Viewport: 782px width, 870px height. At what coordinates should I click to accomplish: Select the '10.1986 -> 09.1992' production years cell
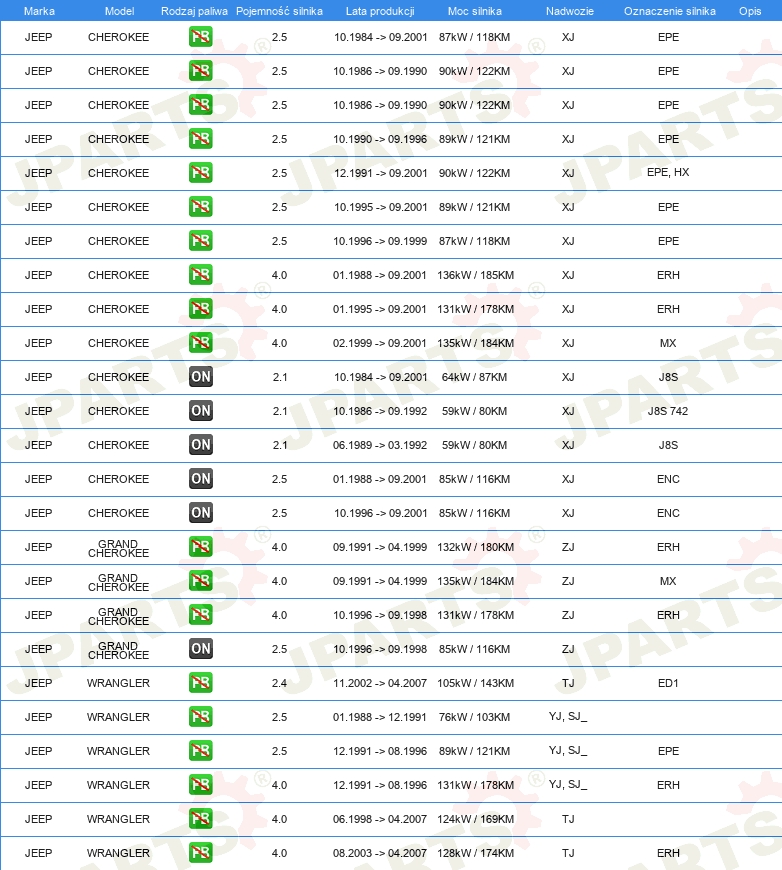tap(380, 411)
